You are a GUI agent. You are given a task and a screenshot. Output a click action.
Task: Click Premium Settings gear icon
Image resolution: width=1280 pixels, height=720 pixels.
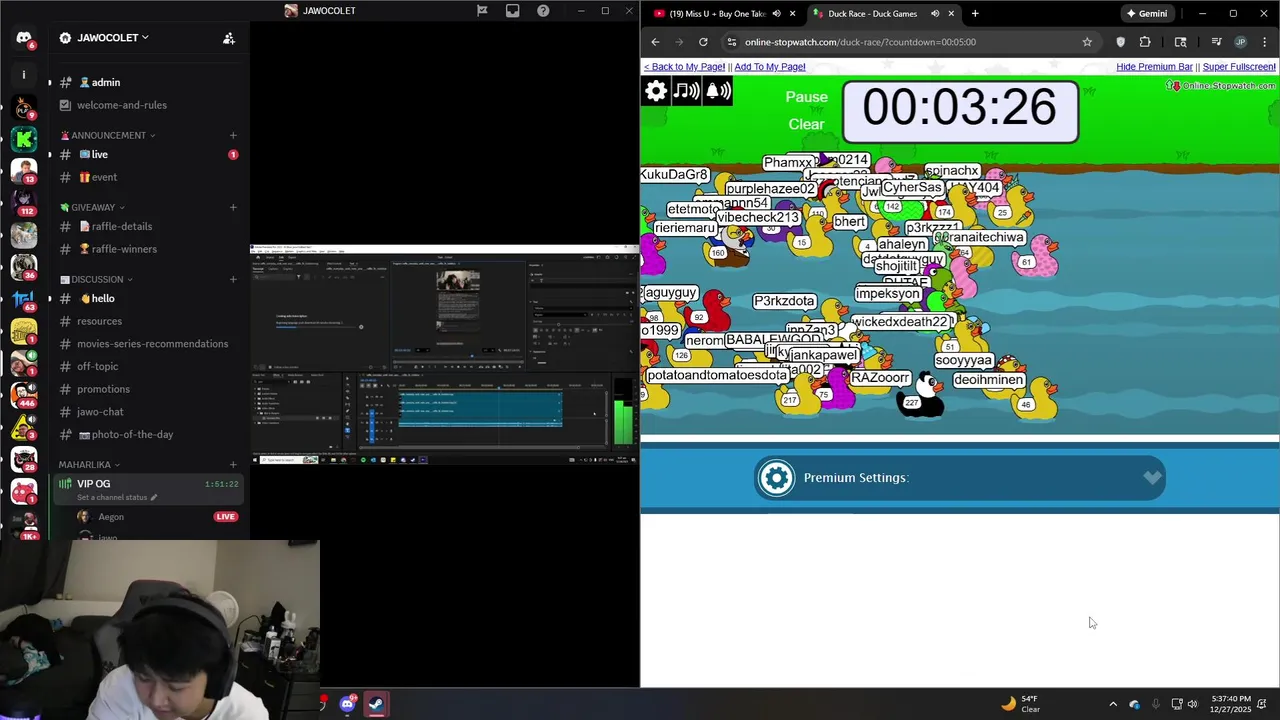pos(776,478)
